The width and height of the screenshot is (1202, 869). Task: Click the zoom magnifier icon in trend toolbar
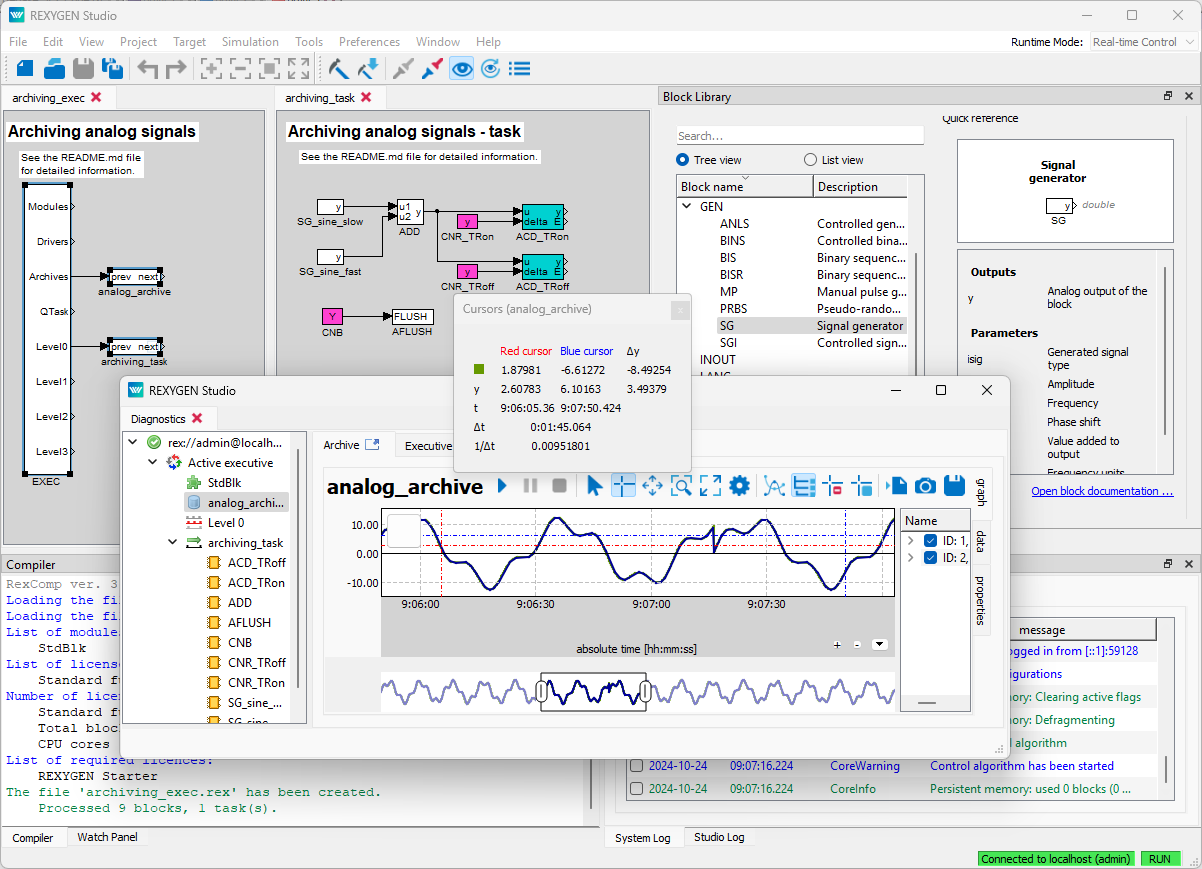coord(681,486)
